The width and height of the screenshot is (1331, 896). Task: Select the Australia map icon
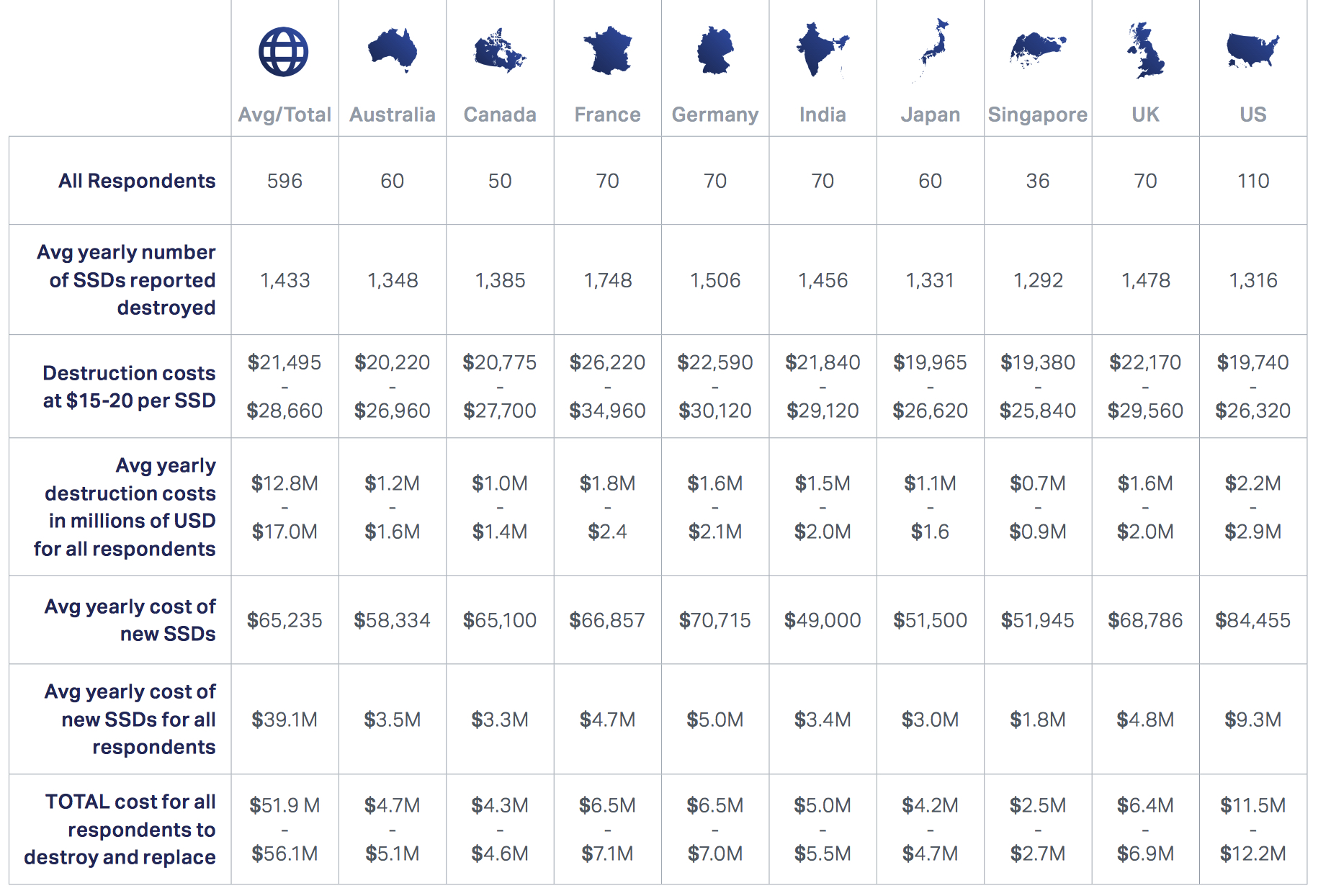point(393,50)
